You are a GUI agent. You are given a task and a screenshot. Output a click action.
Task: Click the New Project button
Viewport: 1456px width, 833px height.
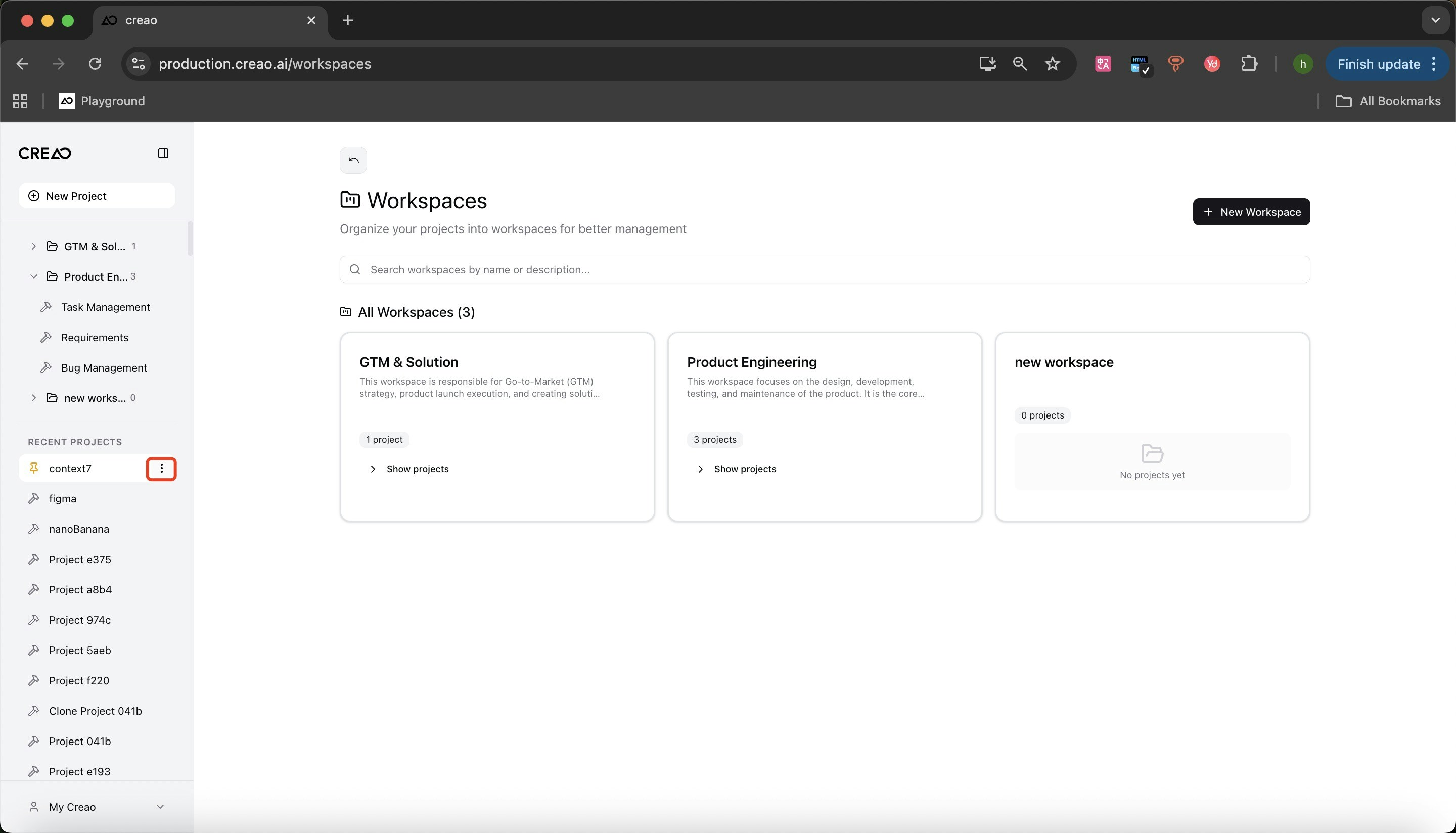coord(97,196)
